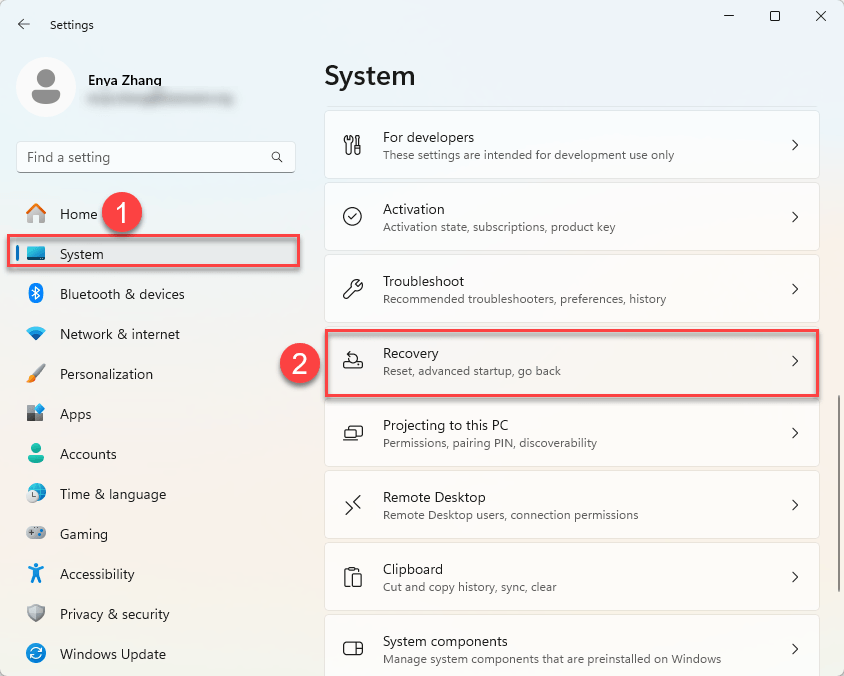Expand the Clipboard row chevron
This screenshot has width=844, height=676.
795,577
